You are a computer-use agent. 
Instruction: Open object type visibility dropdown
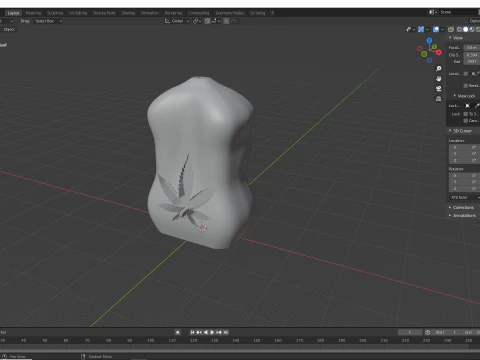[410, 29]
